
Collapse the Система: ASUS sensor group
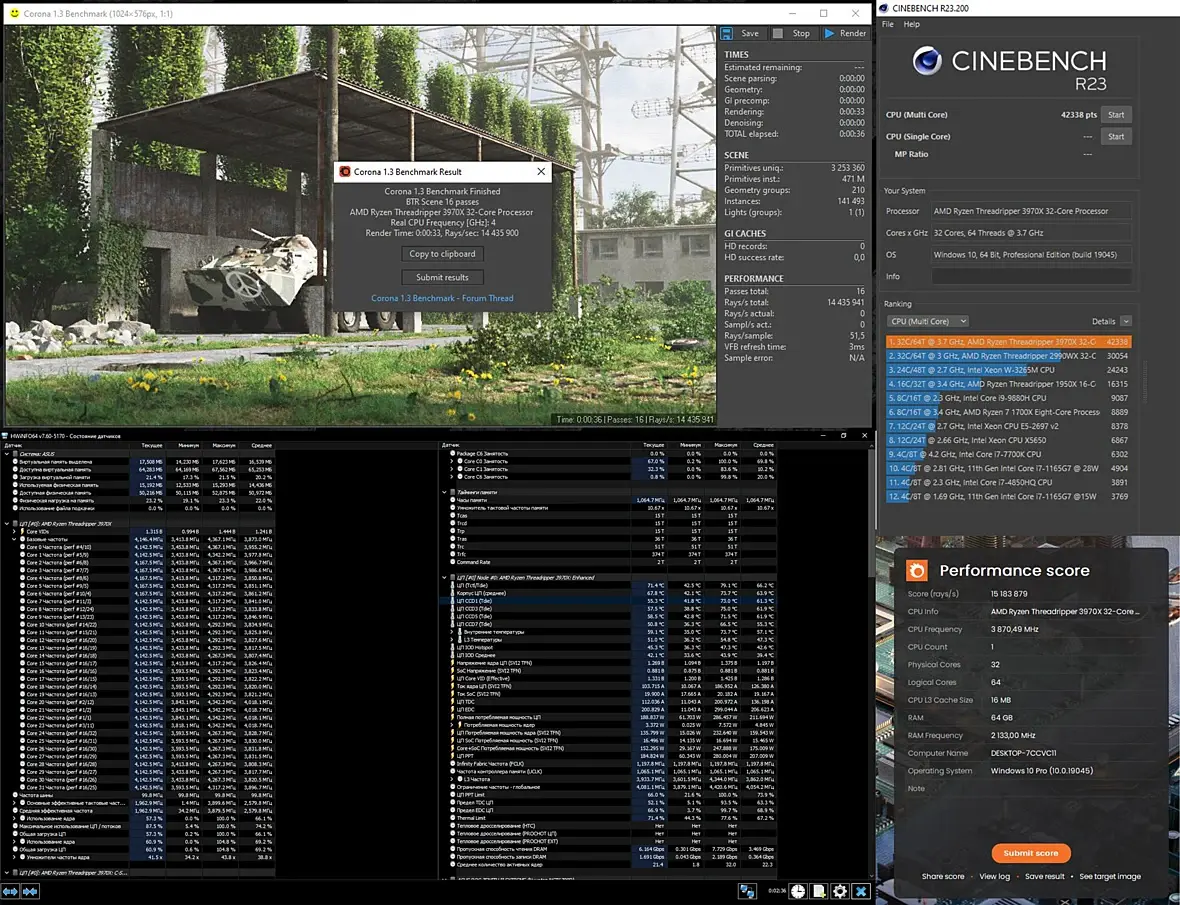tap(9, 453)
